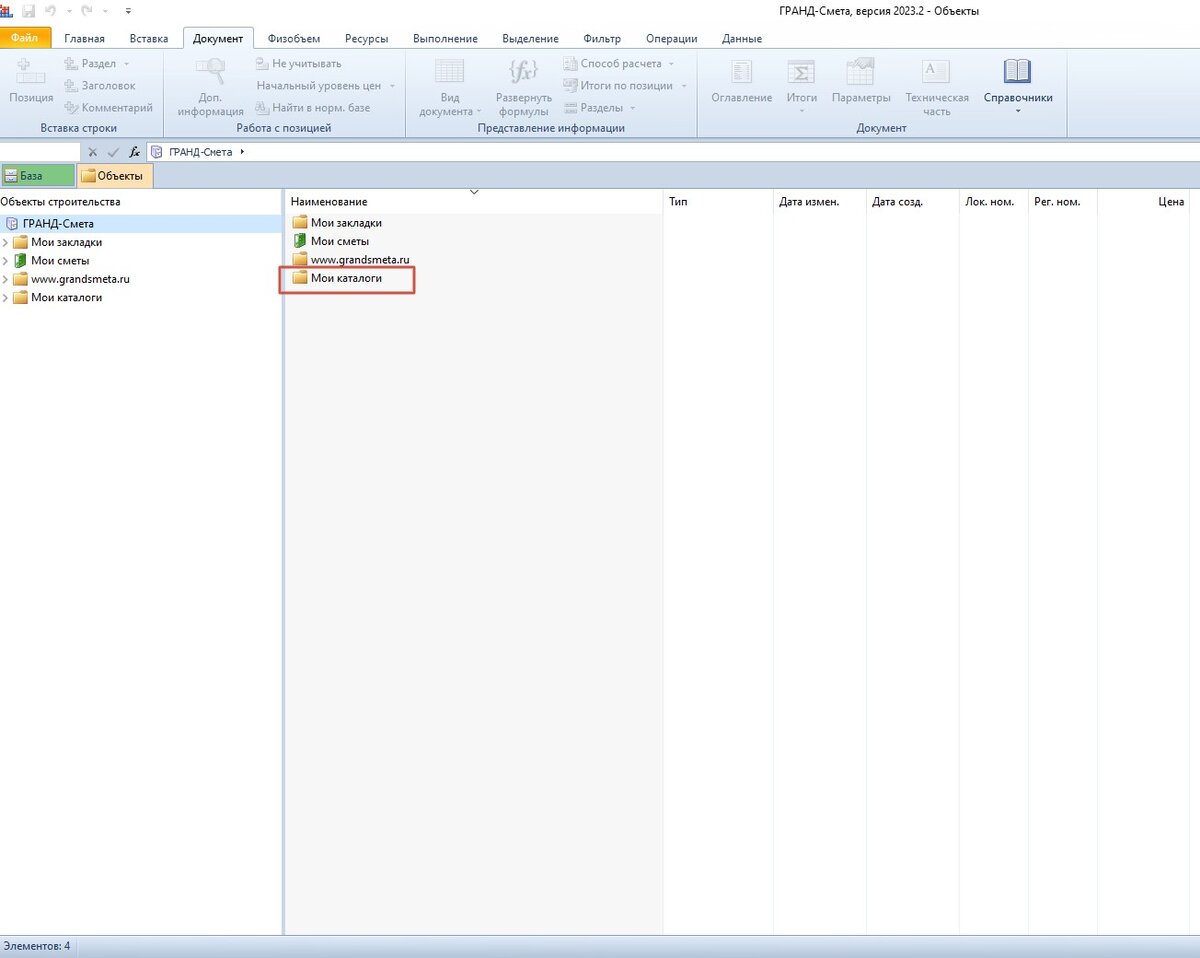The image size is (1200, 958).
Task: Click the name box input field
Action: point(40,152)
